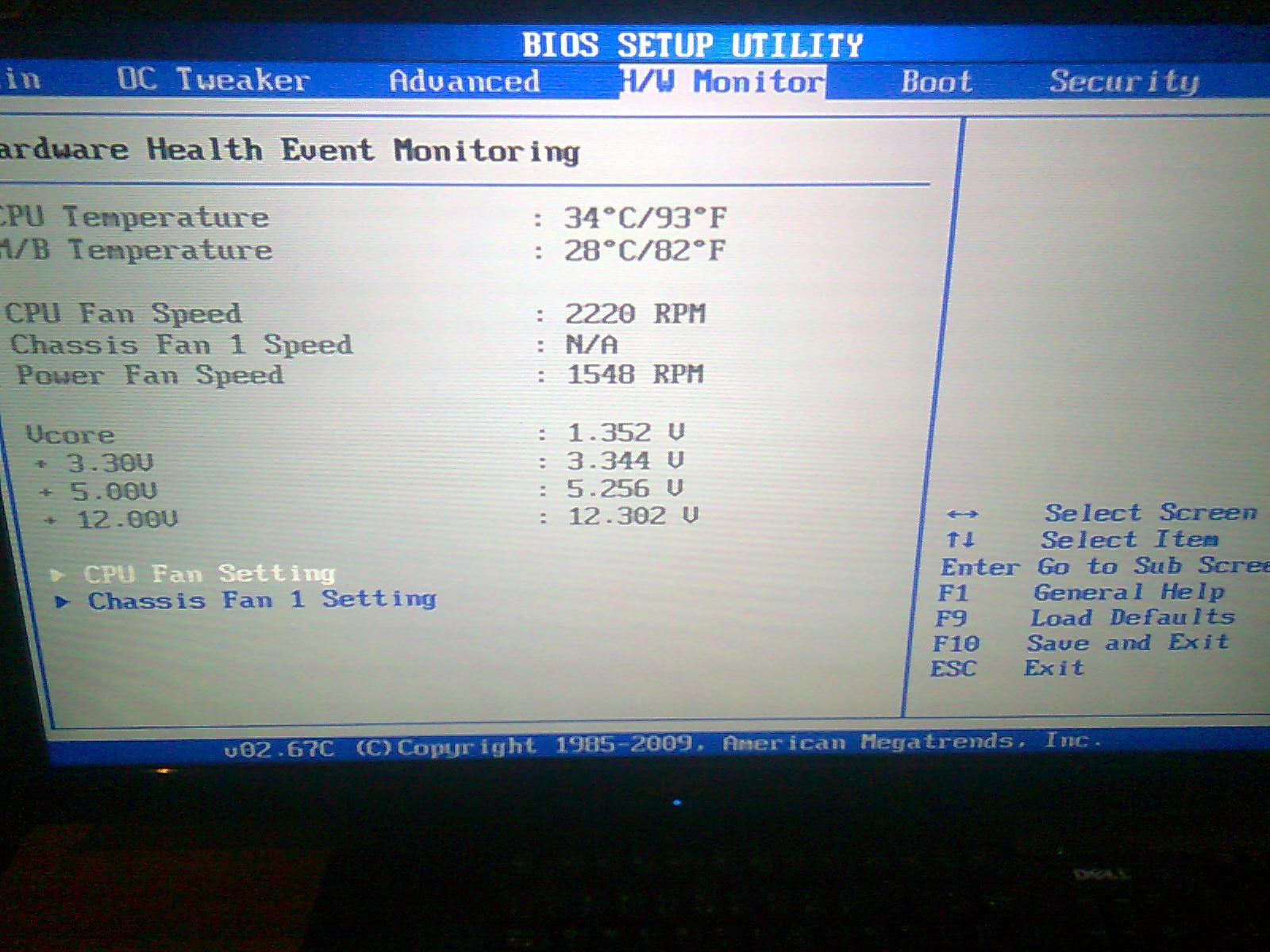Click the F10 Save and Exit entry
The height and width of the screenshot is (952, 1270).
[1081, 643]
